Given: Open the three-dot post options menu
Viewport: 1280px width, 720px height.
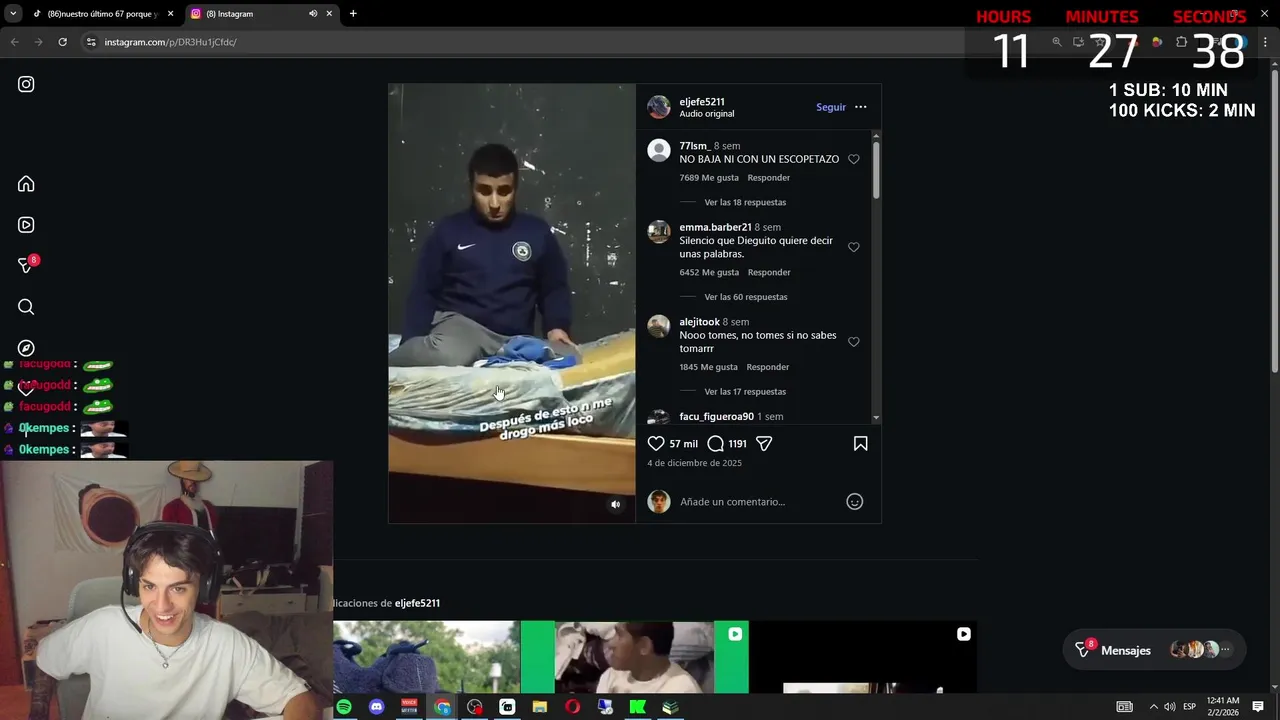Looking at the screenshot, I should [x=860, y=107].
